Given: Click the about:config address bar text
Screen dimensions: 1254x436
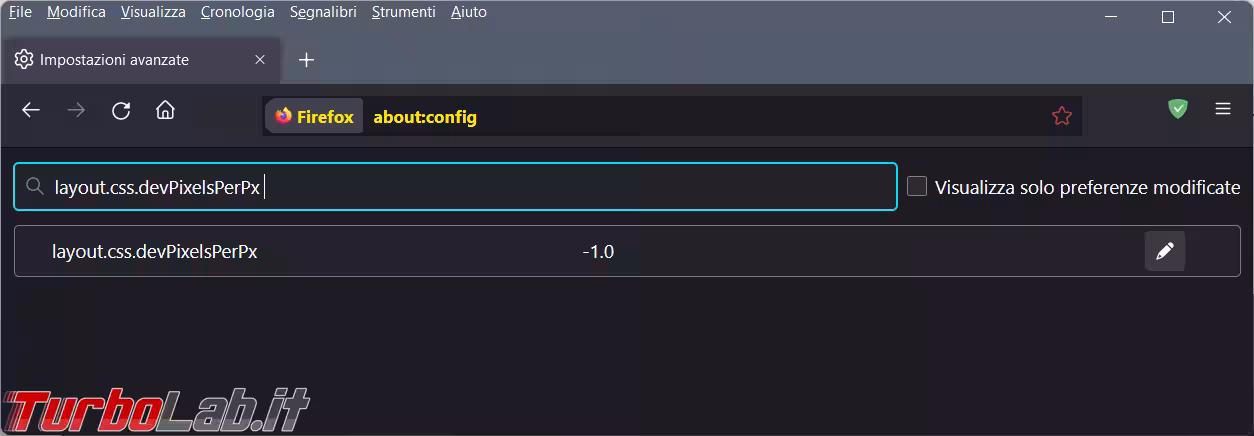Looking at the screenshot, I should click(x=425, y=117).
